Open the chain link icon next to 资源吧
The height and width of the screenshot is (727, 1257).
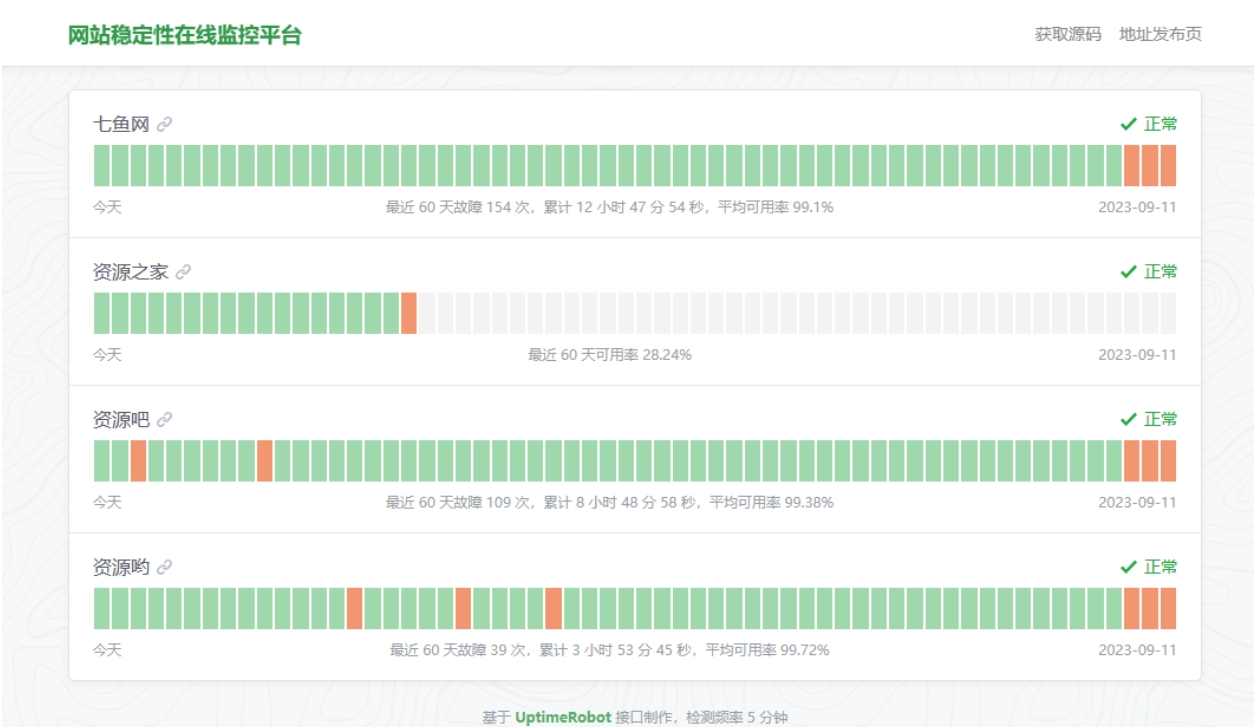[x=165, y=420]
